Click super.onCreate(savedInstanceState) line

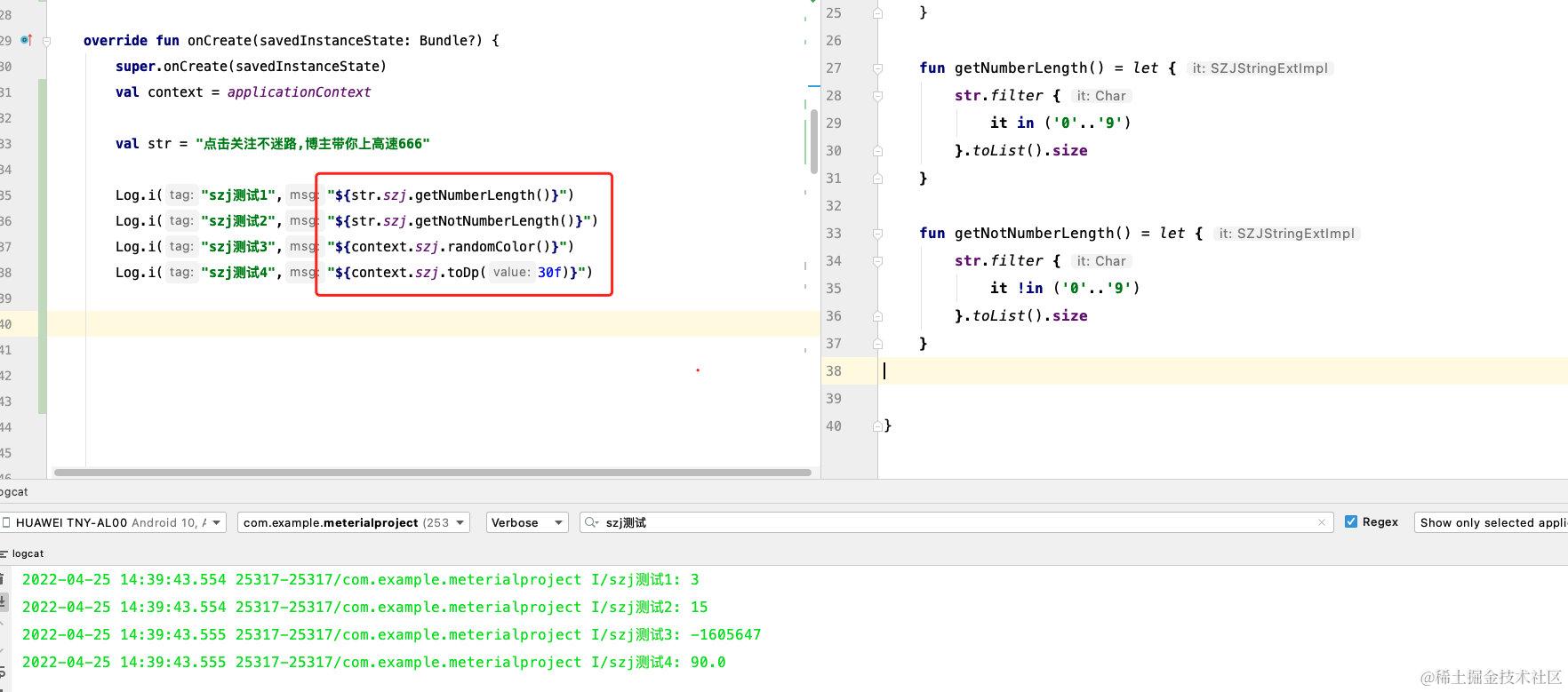point(251,66)
